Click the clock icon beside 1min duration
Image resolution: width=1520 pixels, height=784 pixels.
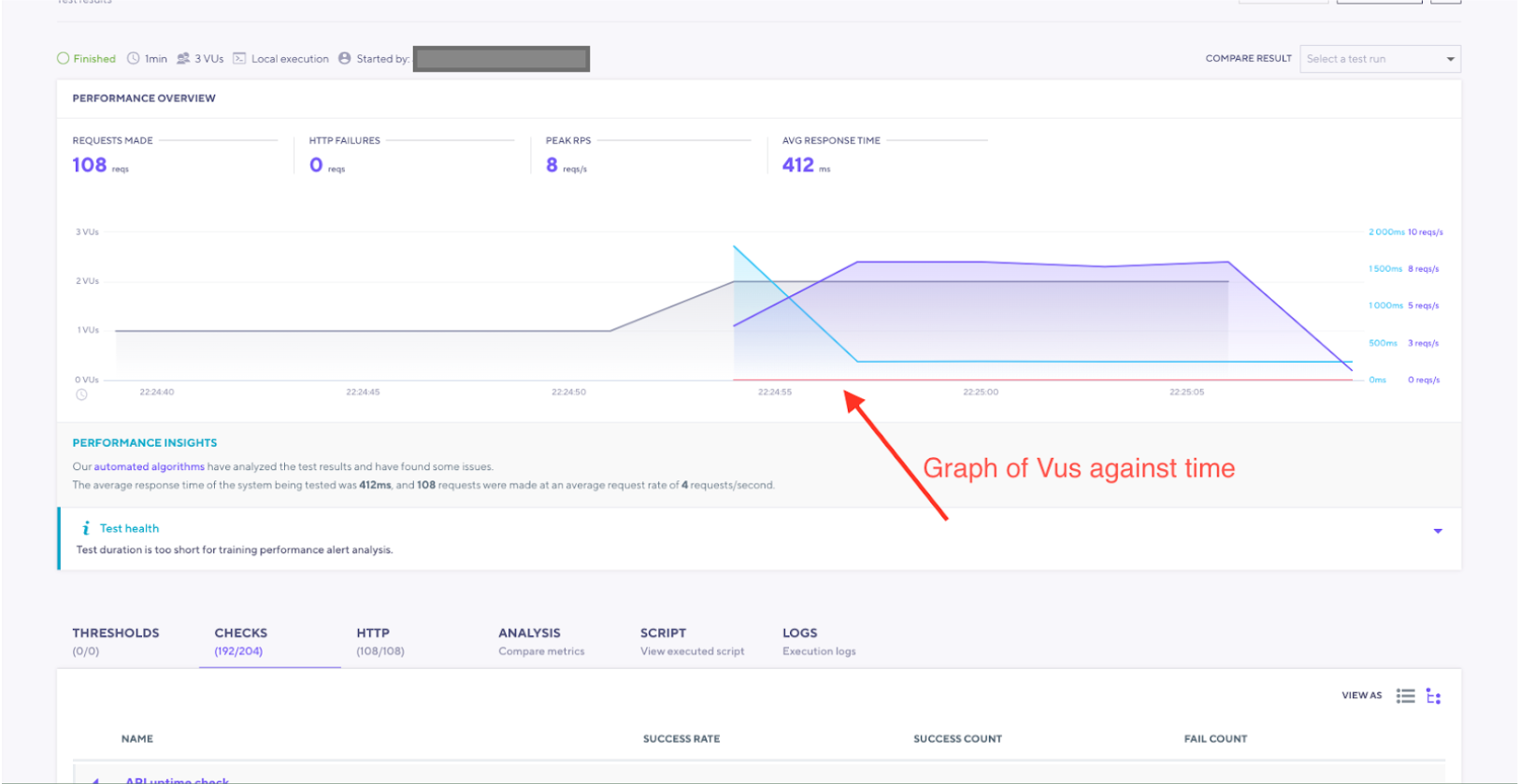[134, 58]
